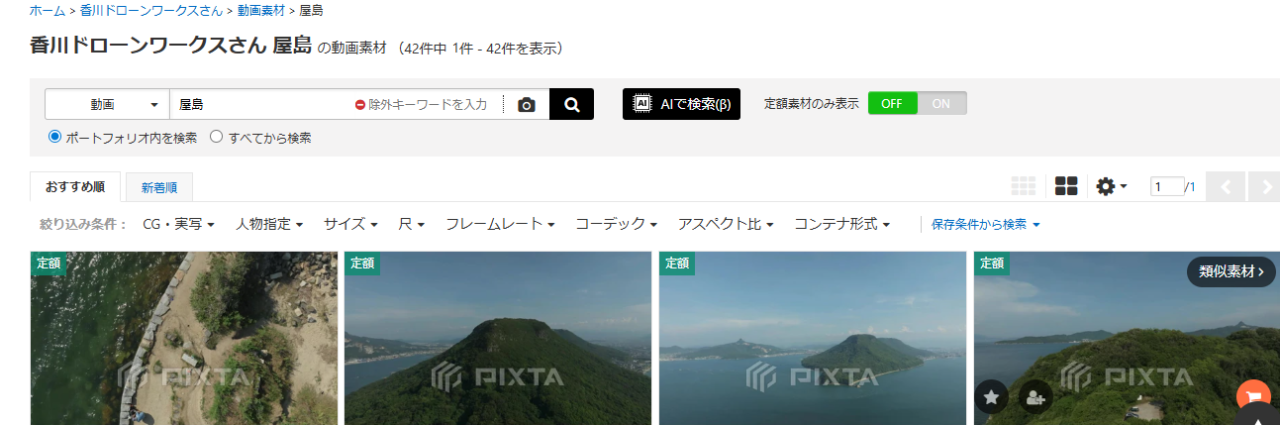The image size is (1280, 425).
Task: Expand the アスペクト比 filter dropdown
Action: tap(725, 224)
